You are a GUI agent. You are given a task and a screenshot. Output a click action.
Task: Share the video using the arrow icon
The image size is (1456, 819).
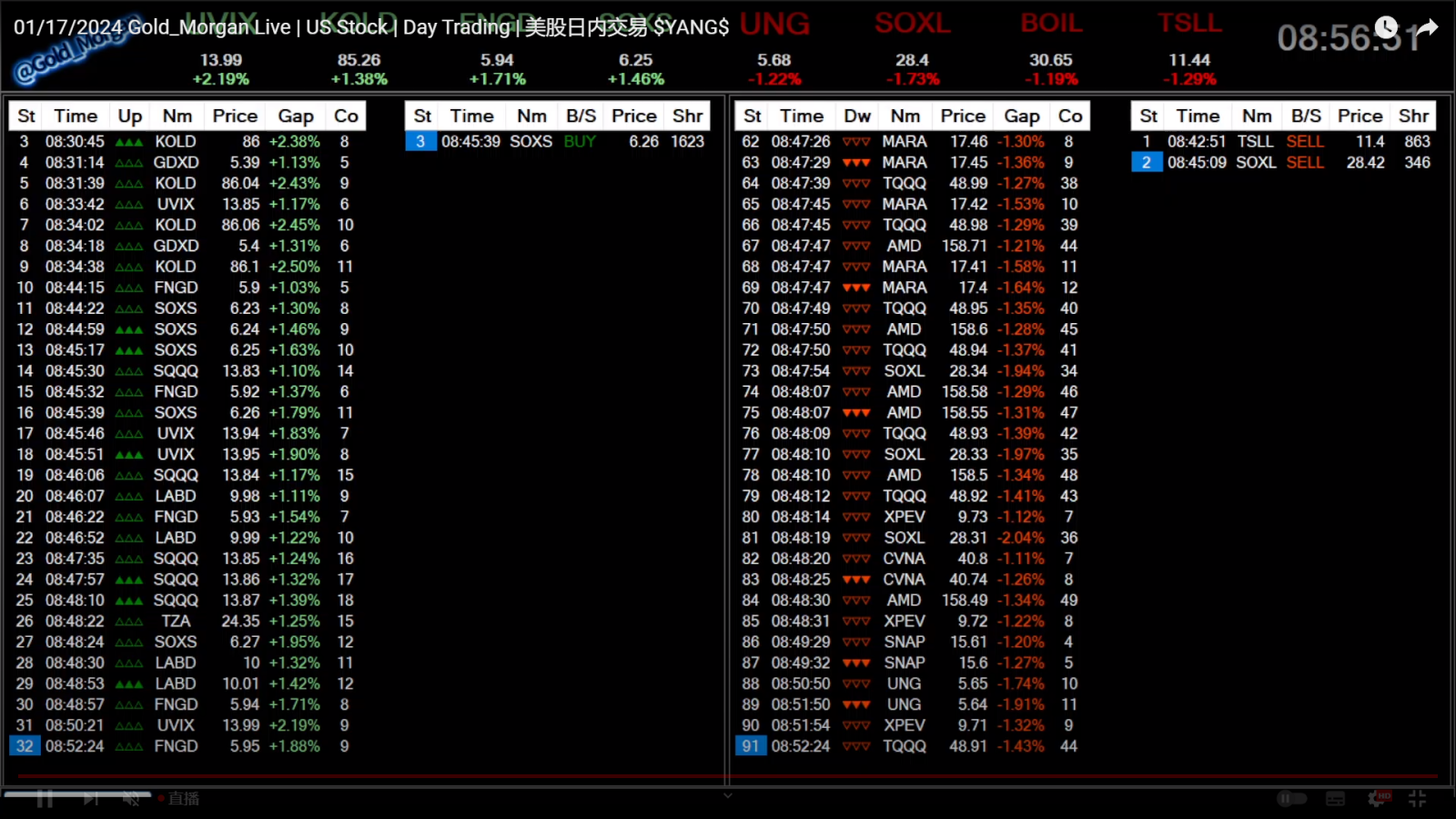tap(1427, 27)
